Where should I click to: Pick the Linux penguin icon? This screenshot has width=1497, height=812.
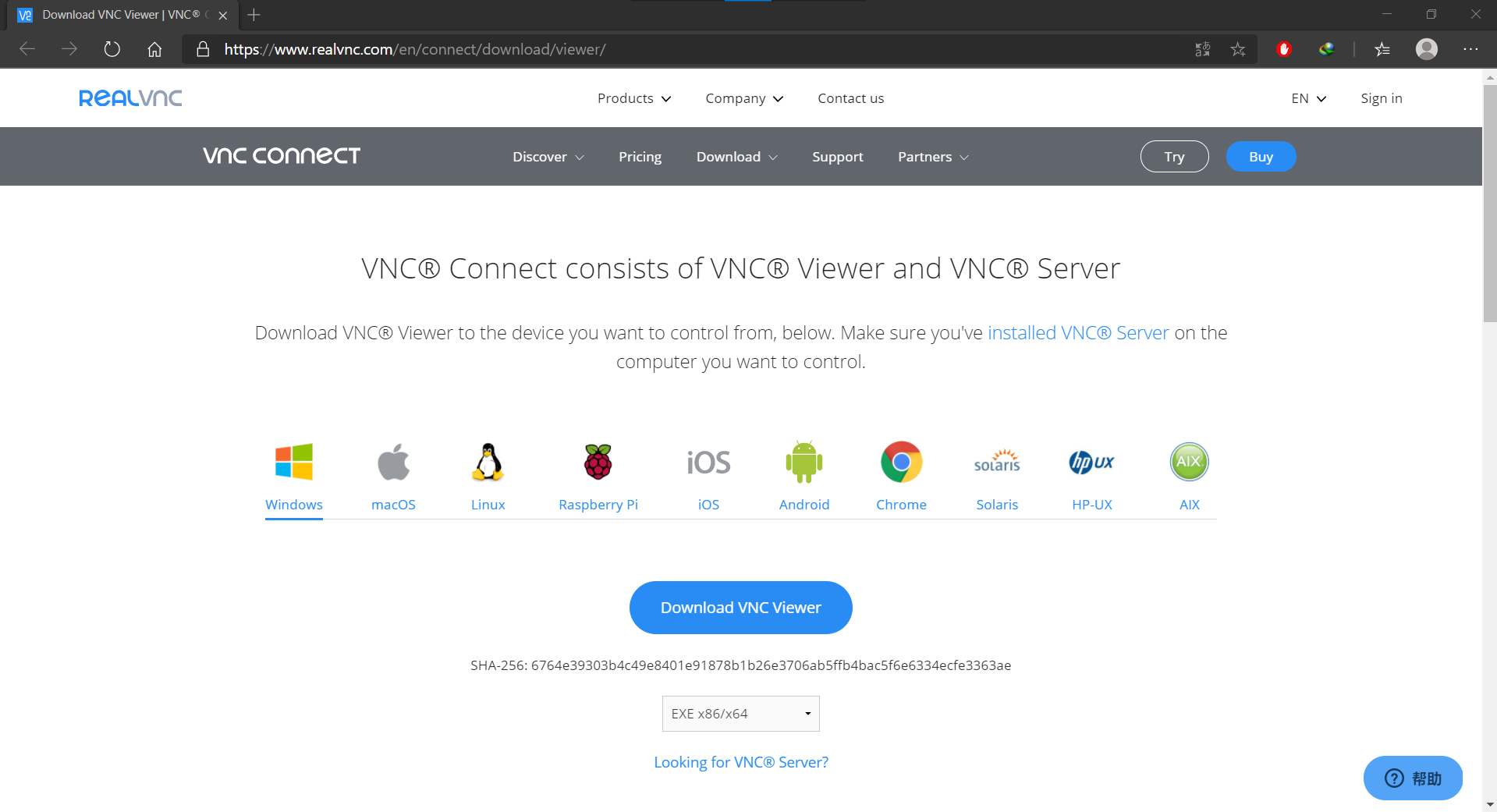pyautogui.click(x=488, y=462)
